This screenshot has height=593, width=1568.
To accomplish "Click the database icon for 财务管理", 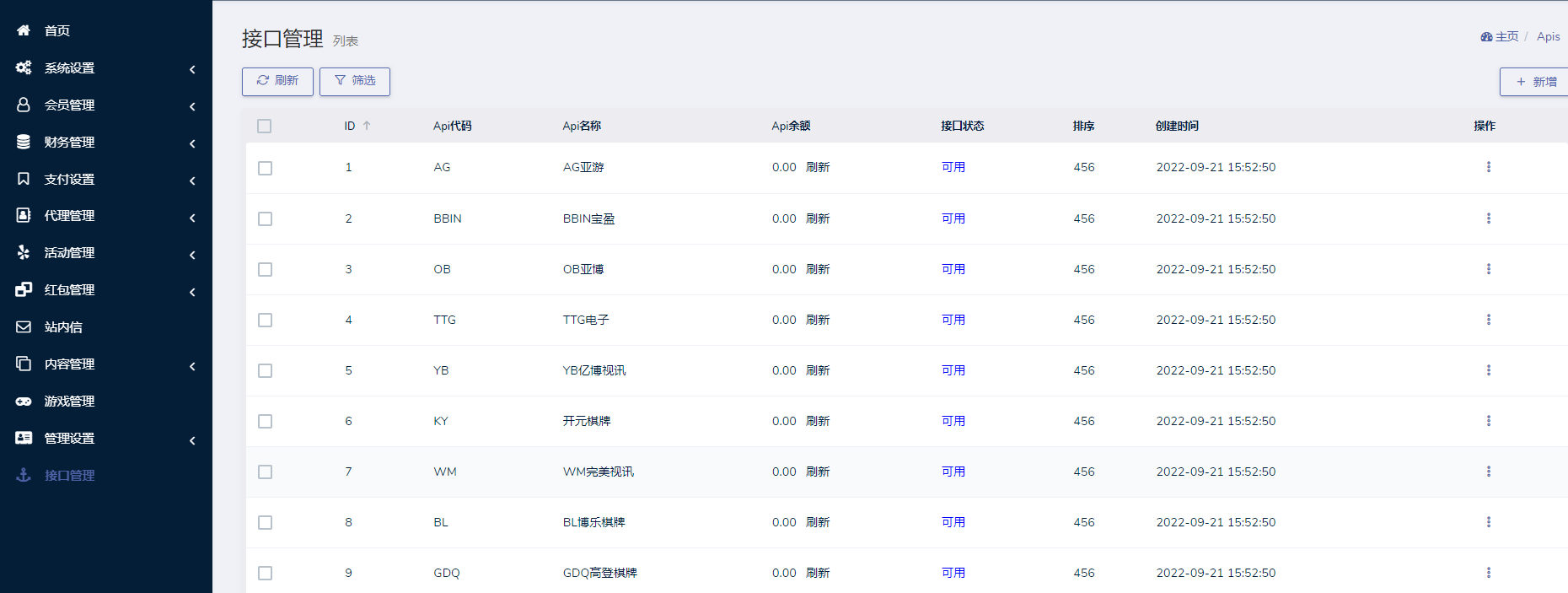I will [x=24, y=142].
